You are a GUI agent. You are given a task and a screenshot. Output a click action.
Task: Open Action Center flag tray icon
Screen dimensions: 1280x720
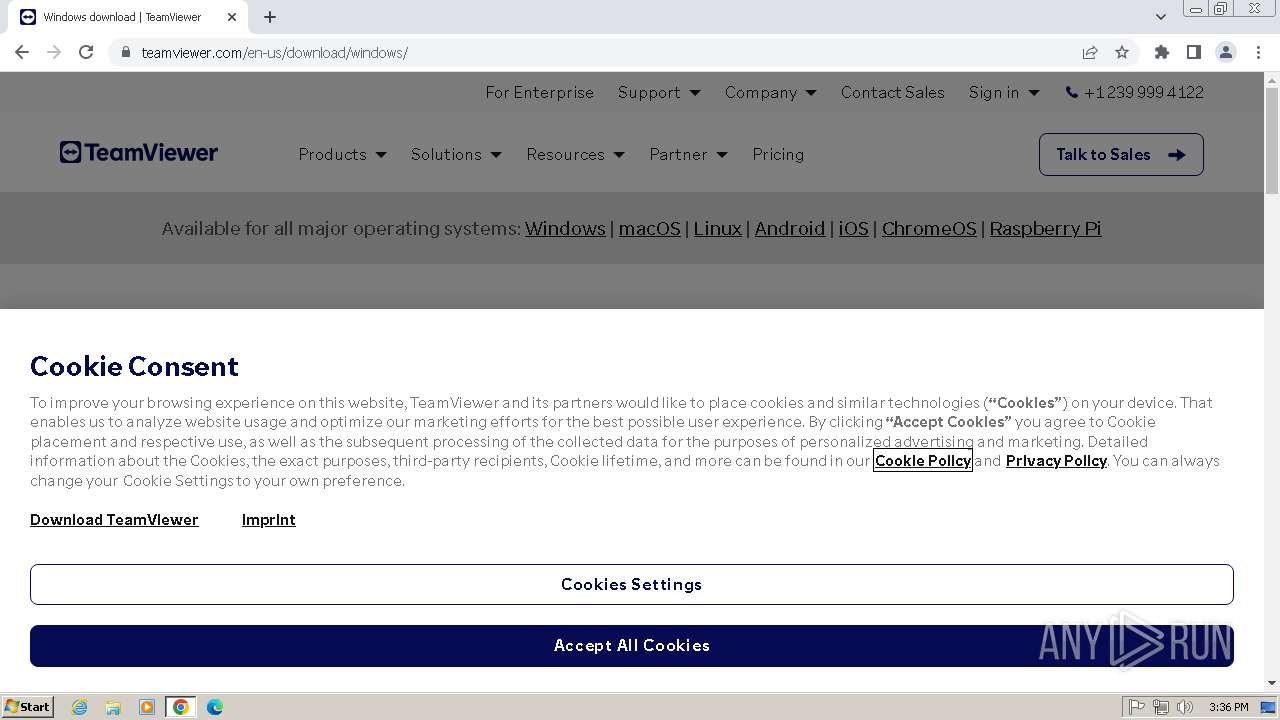pyautogui.click(x=1137, y=707)
